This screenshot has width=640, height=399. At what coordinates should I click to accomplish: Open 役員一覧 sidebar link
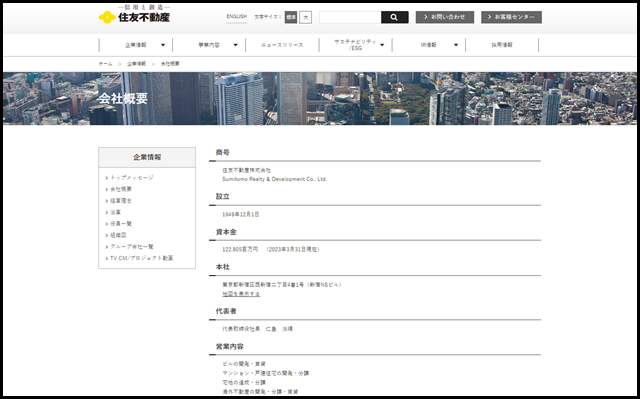(x=121, y=224)
